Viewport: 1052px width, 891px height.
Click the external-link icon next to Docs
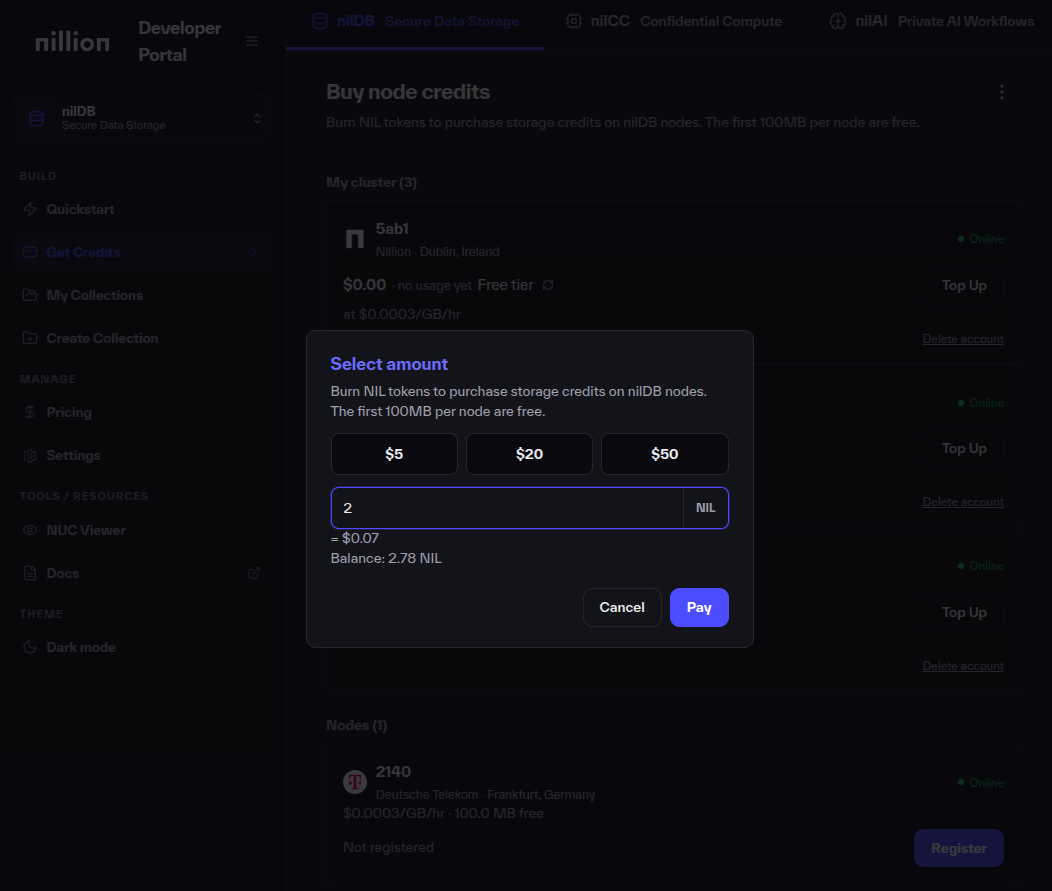[x=253, y=573]
